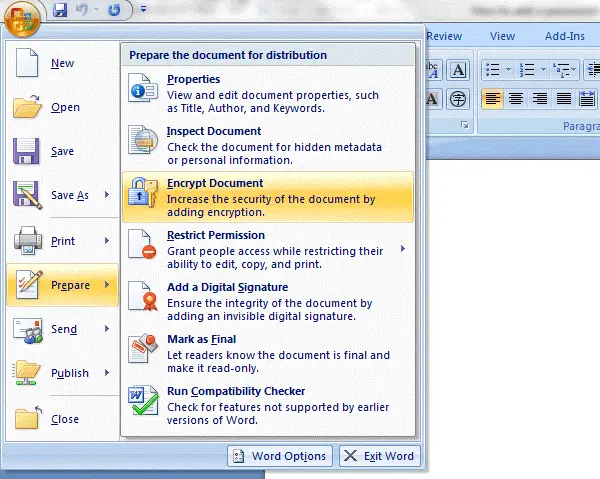
Task: Toggle Center alignment
Action: [x=516, y=99]
